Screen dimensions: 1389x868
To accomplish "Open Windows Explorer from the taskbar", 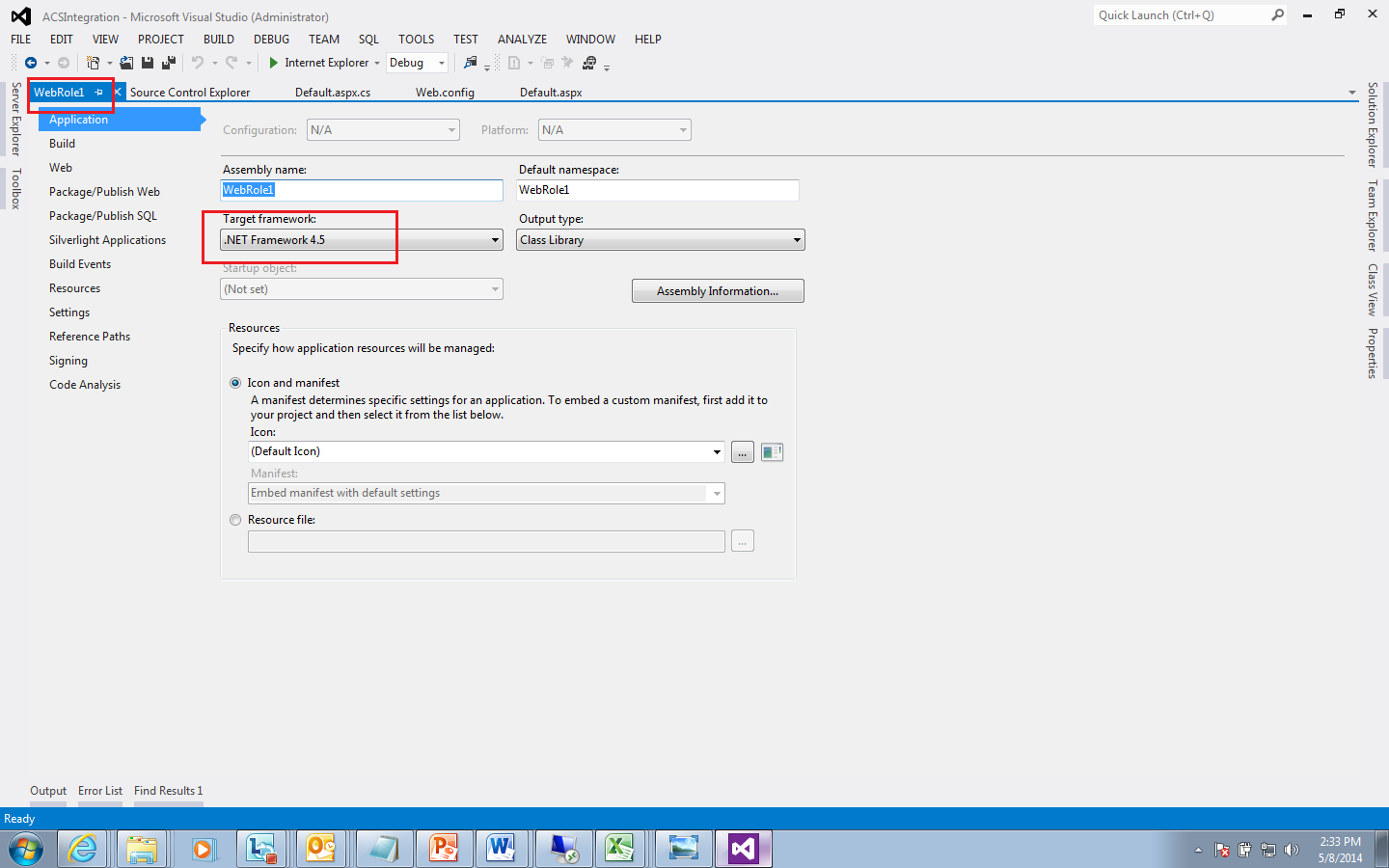I will click(x=142, y=849).
